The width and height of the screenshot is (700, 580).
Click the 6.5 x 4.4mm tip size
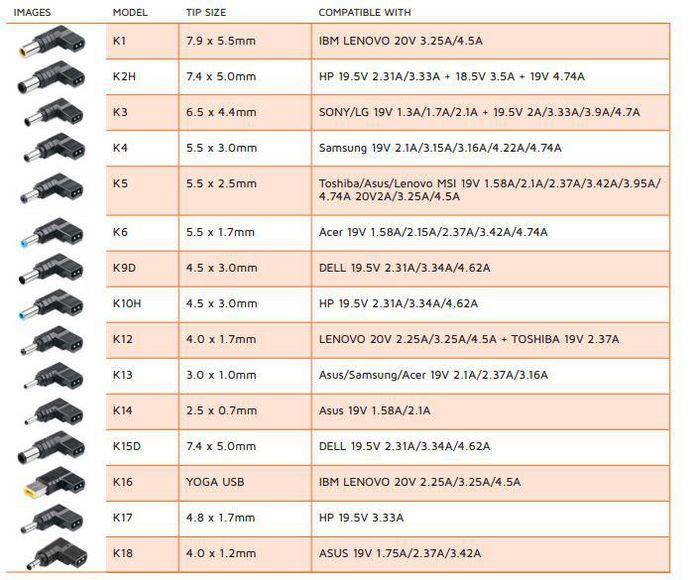(221, 112)
